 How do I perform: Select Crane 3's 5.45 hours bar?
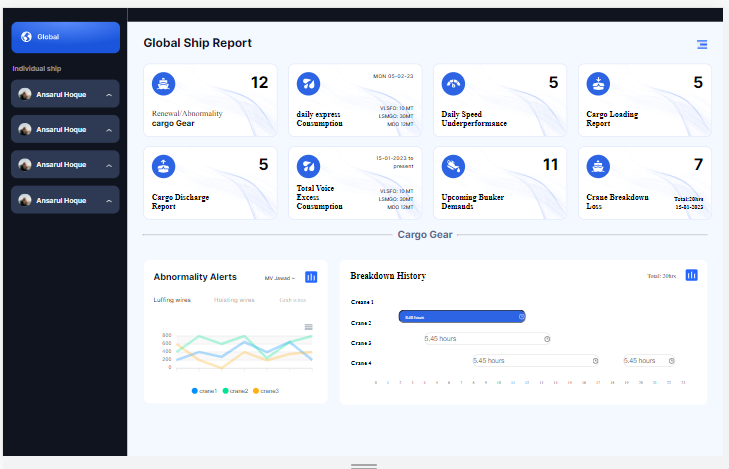point(488,339)
